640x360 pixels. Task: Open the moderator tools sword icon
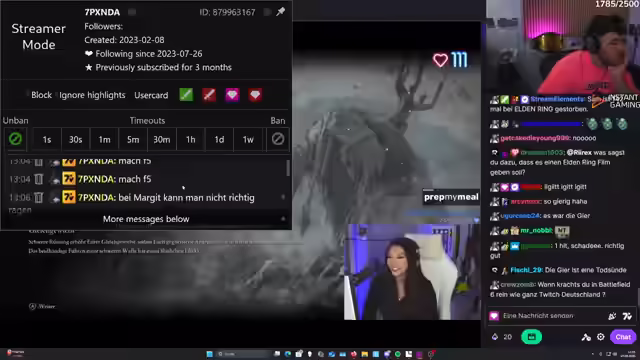click(x=586, y=337)
